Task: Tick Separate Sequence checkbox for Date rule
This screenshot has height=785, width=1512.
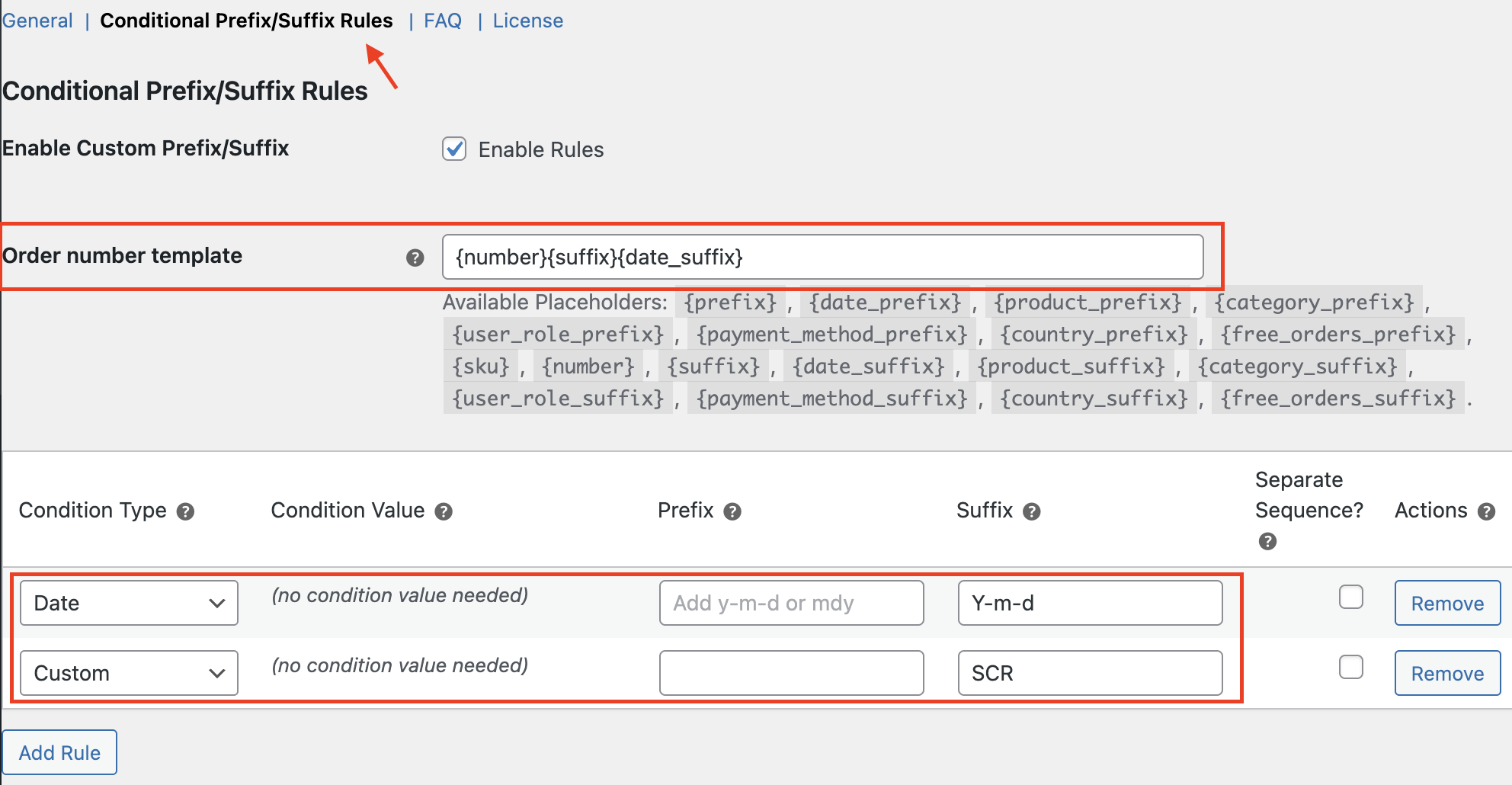Action: [x=1350, y=597]
